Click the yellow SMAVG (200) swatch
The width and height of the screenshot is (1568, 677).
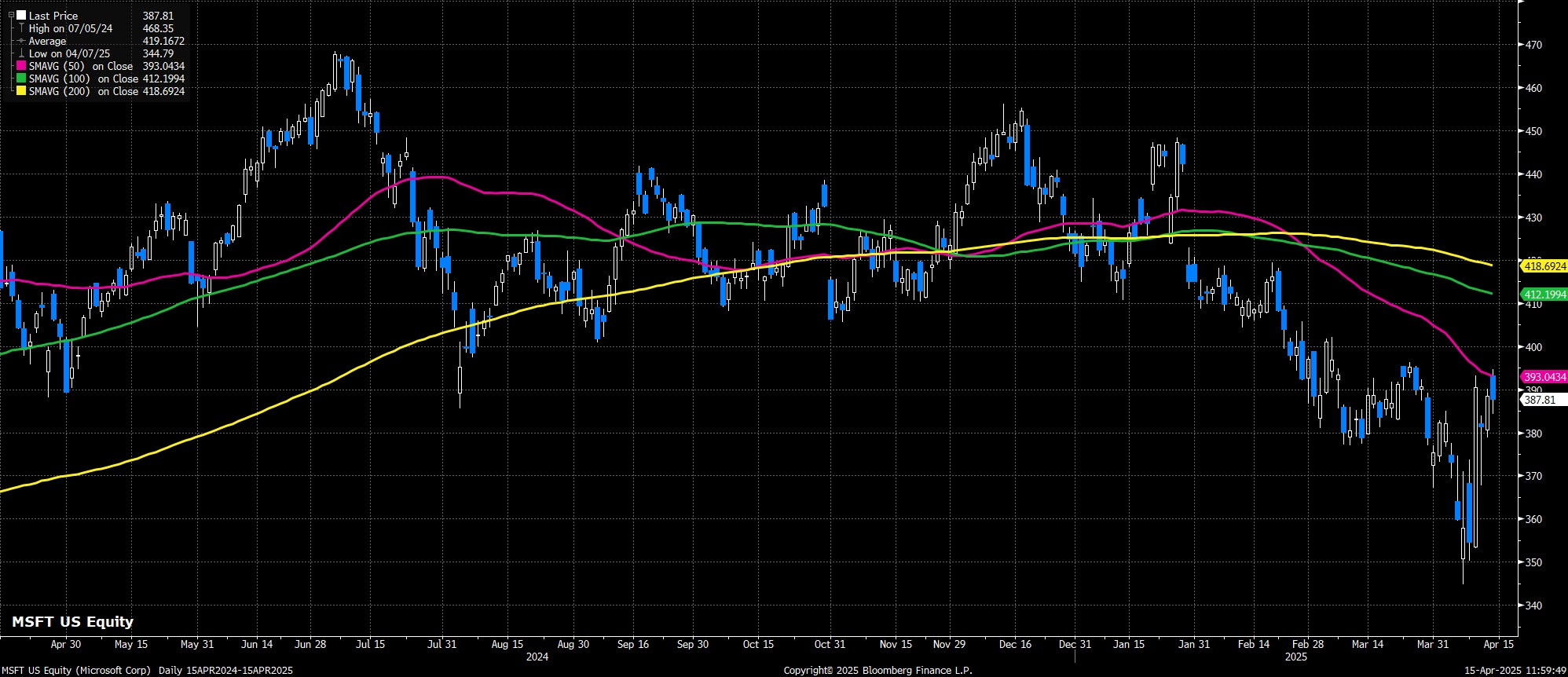[x=21, y=91]
